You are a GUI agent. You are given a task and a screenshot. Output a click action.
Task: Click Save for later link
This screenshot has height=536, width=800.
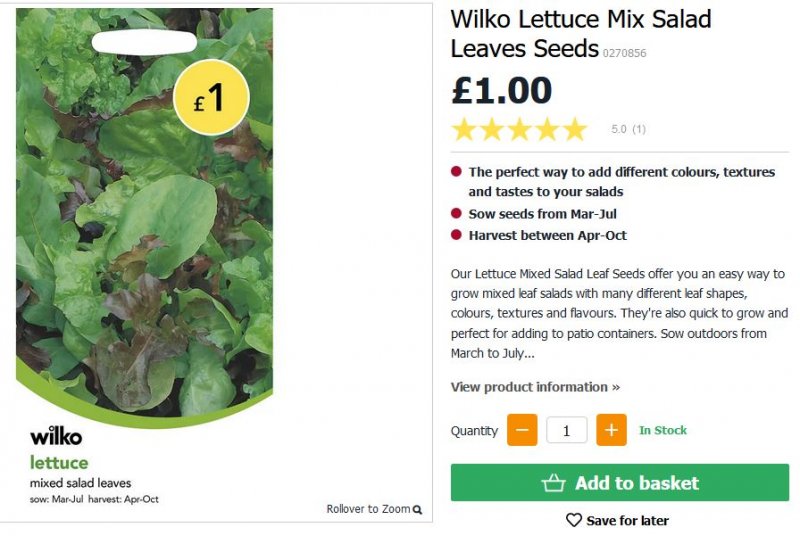(627, 520)
